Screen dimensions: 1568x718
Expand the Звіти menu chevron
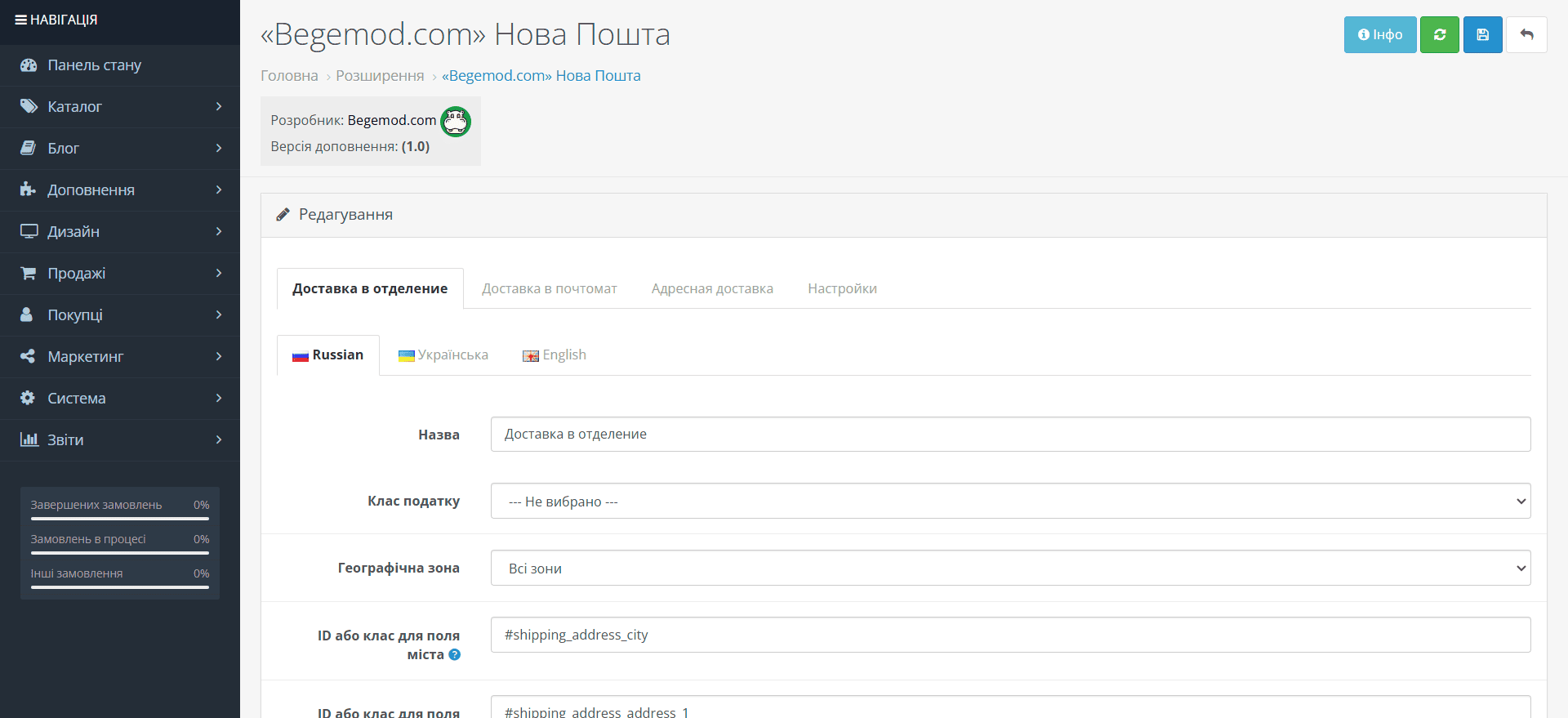pyautogui.click(x=219, y=439)
